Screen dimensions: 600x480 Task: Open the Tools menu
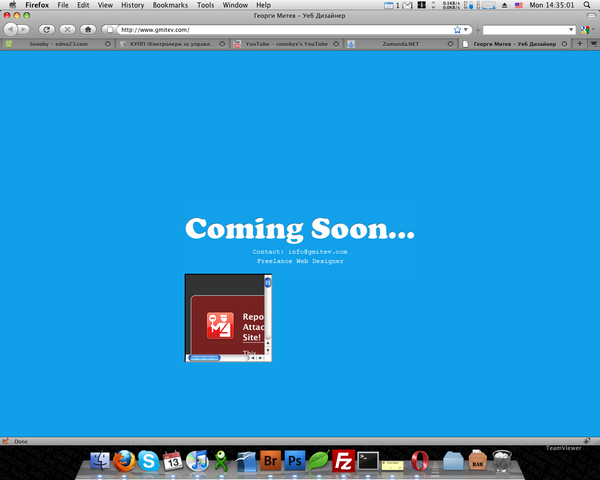205,5
